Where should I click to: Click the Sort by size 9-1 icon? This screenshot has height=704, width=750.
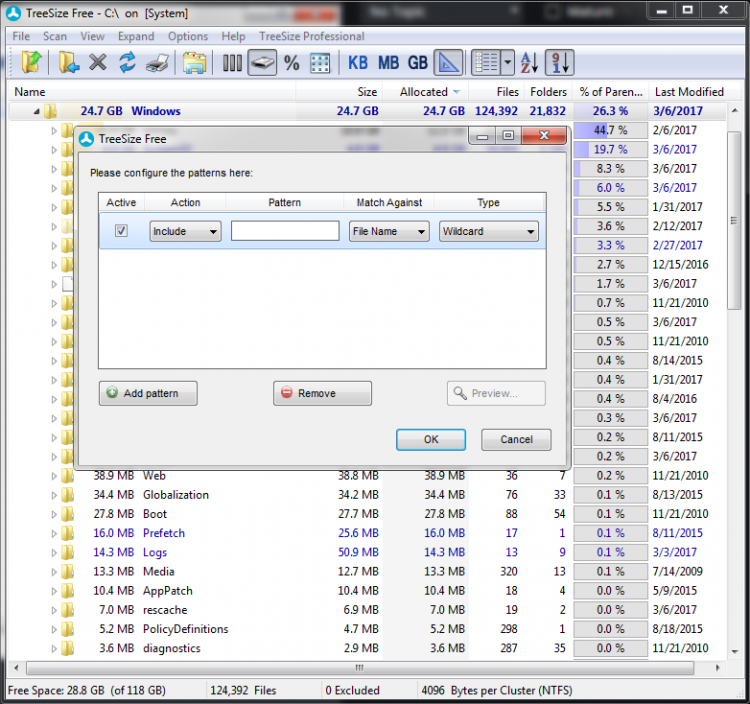(x=560, y=63)
